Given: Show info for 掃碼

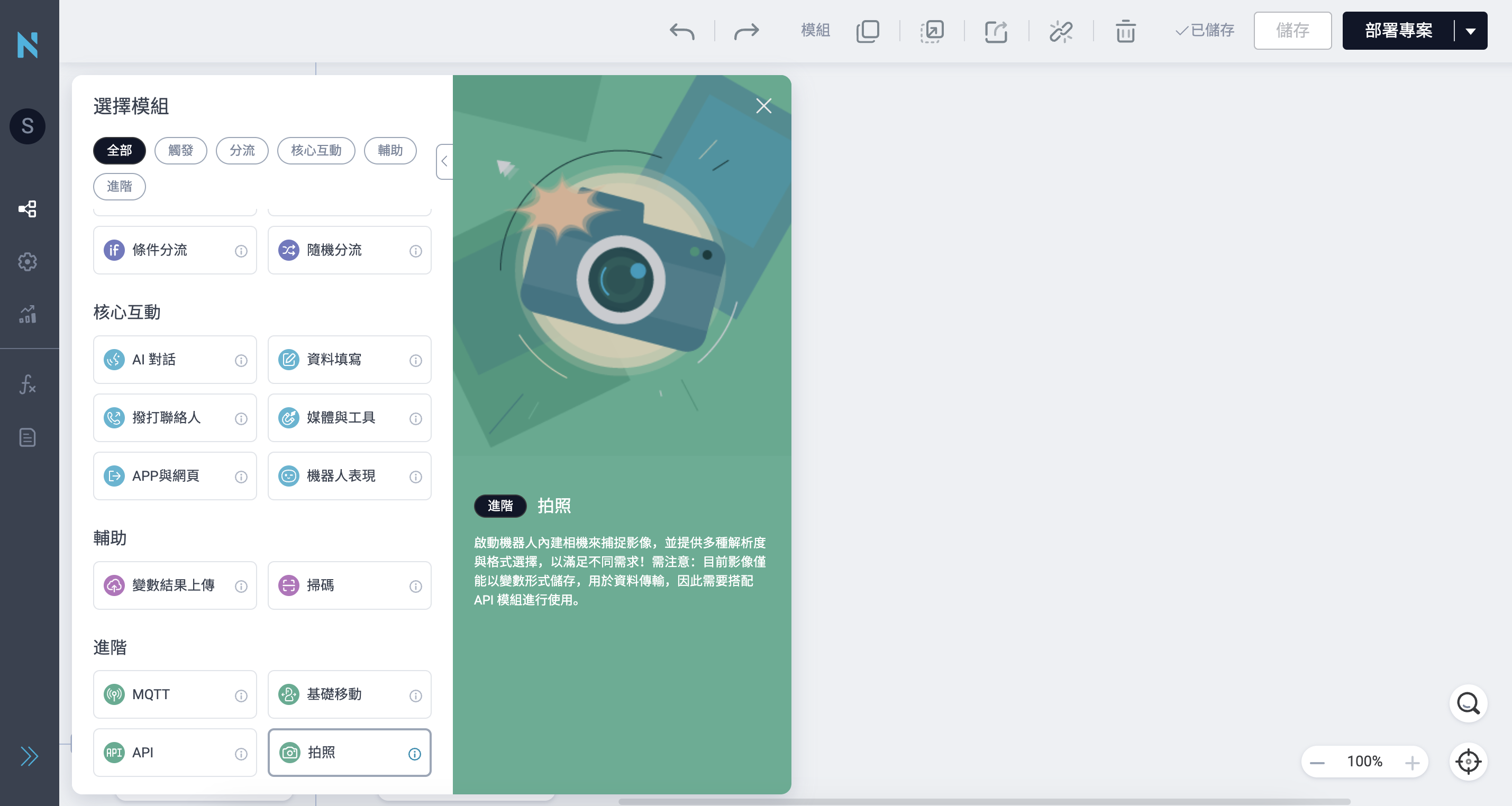Looking at the screenshot, I should pos(416,587).
